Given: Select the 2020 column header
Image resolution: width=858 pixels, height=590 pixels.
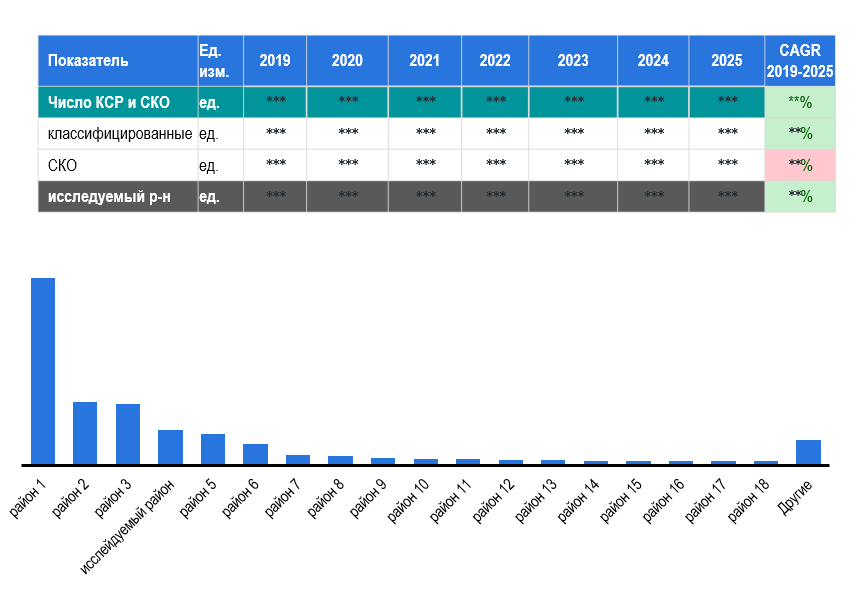Looking at the screenshot, I should (x=347, y=61).
